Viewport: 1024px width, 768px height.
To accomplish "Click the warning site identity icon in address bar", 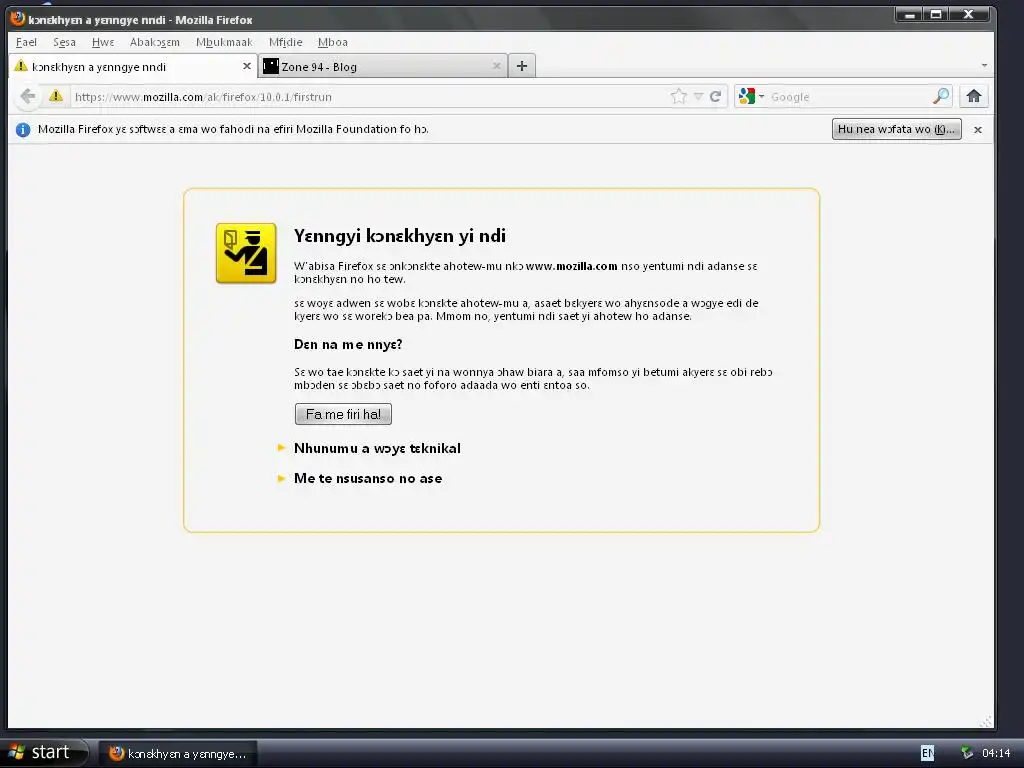I will coord(56,97).
